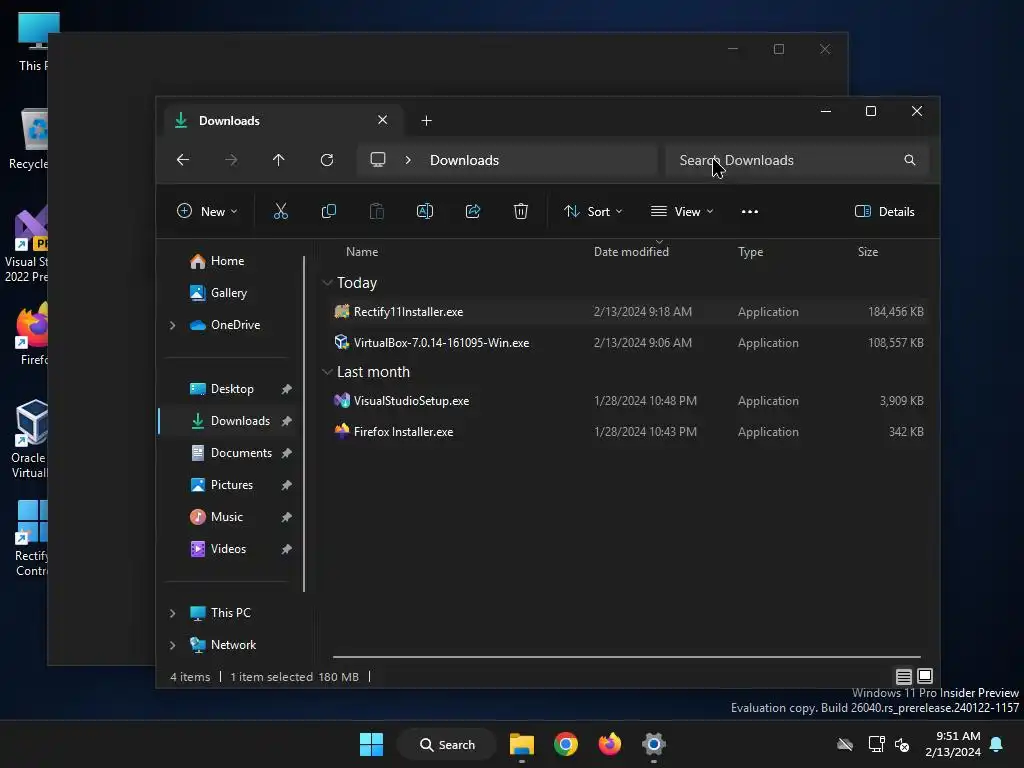The image size is (1024, 768).
Task: Click Downloads in the address bar
Action: point(464,160)
